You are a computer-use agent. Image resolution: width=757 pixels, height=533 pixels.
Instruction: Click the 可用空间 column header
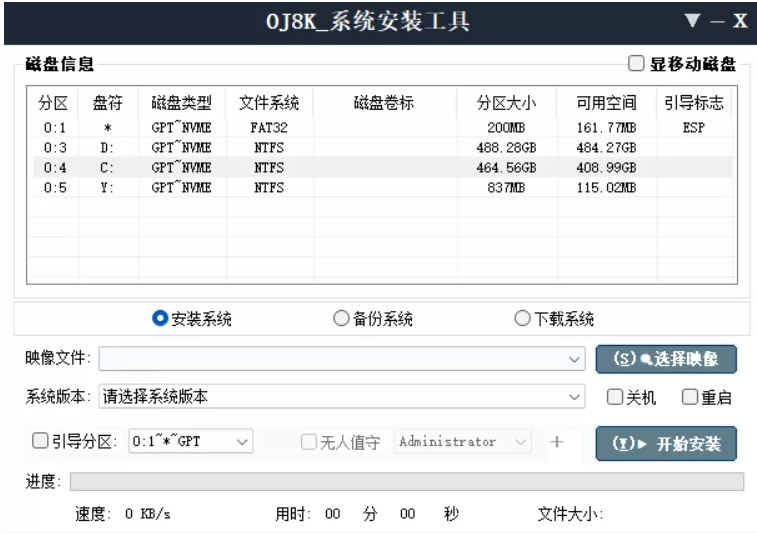coord(606,103)
